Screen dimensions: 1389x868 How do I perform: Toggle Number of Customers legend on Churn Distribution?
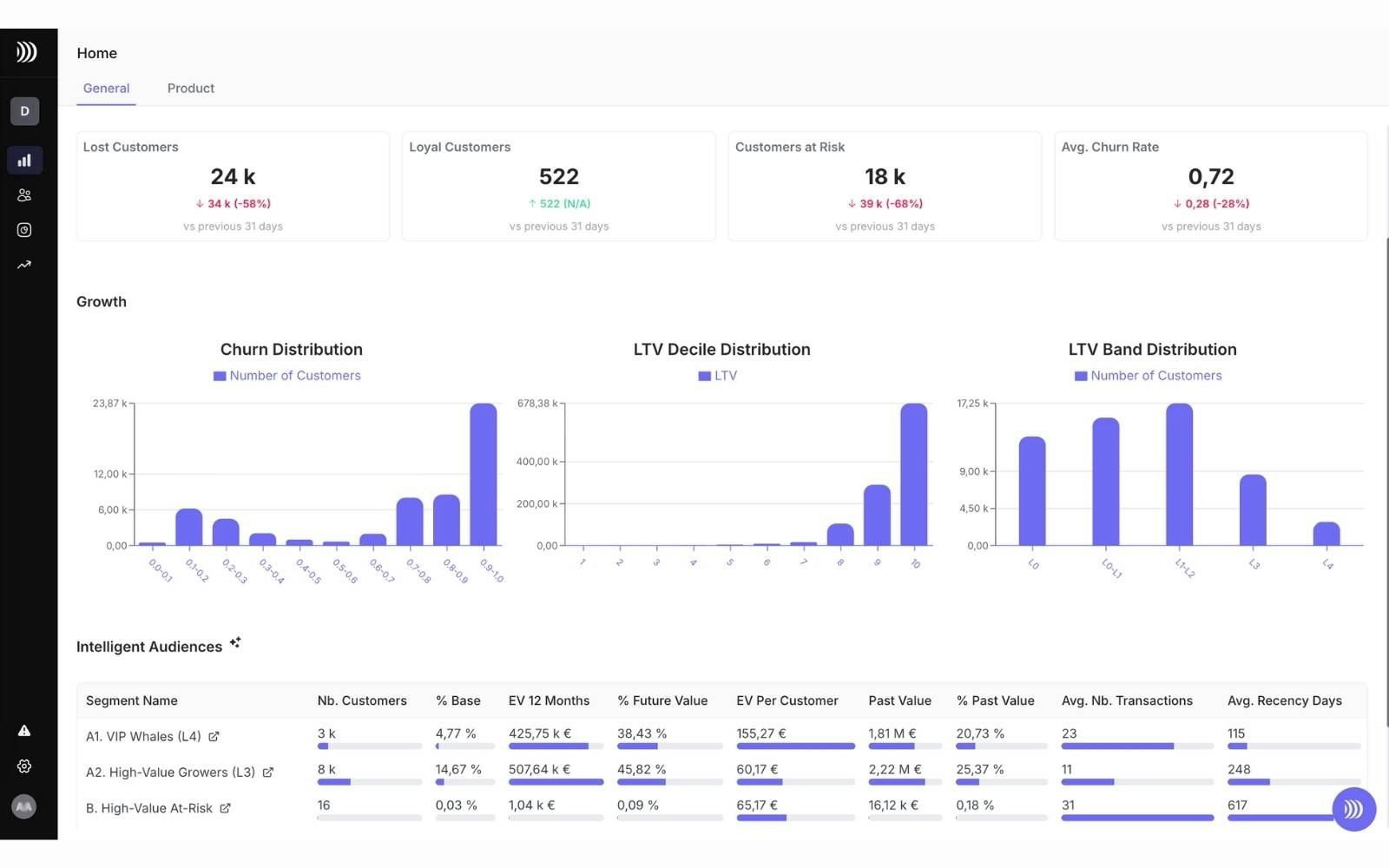[x=287, y=375]
